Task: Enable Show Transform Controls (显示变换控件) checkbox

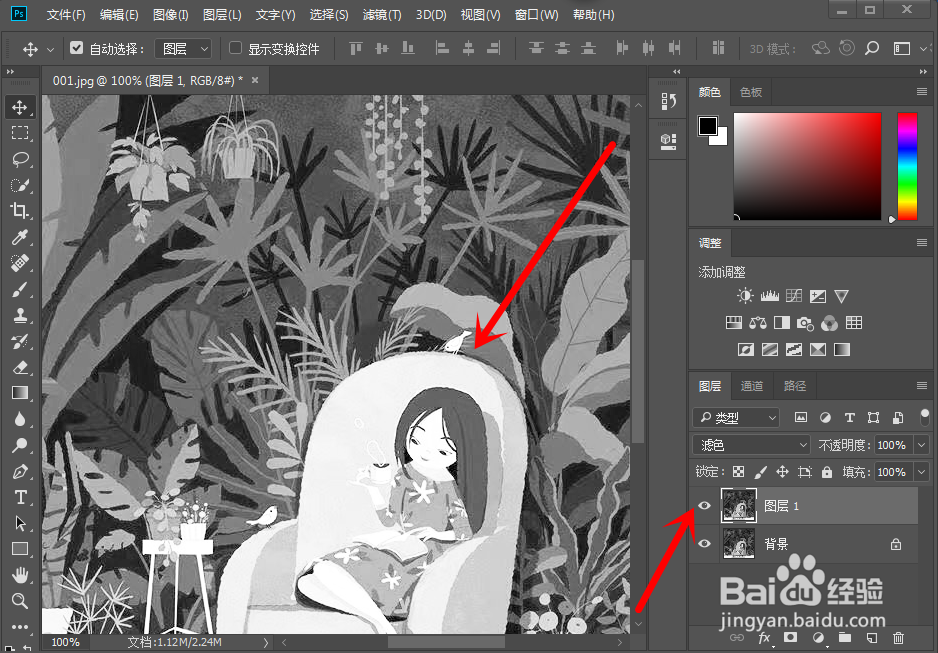Action: pos(236,48)
